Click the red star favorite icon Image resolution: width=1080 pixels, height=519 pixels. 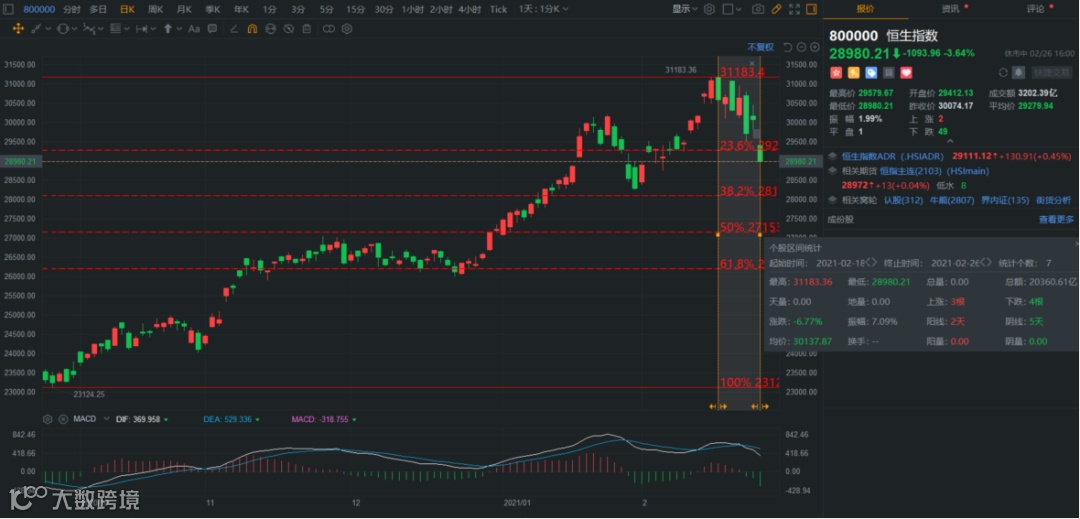836,72
